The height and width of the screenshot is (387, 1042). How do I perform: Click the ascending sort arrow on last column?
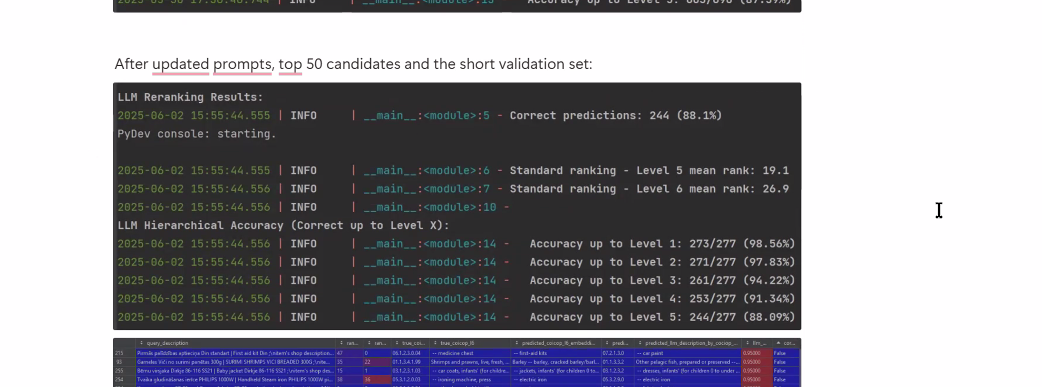pyautogui.click(x=778, y=343)
